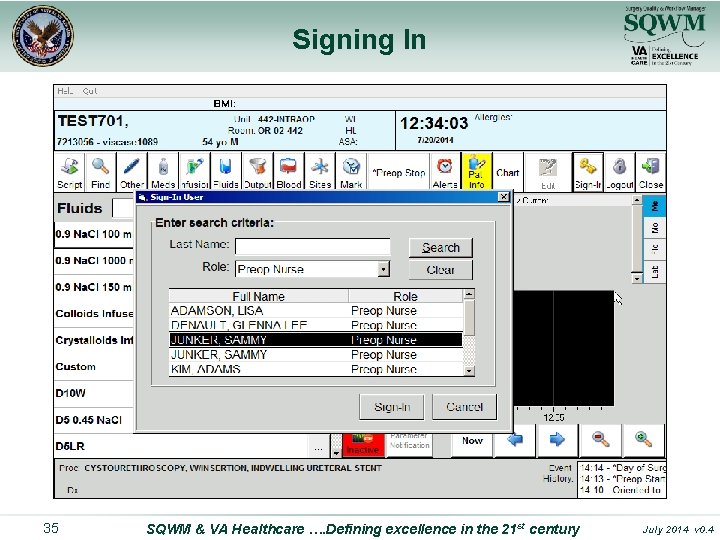Select the Mo side tab
This screenshot has height=540, width=720.
pyautogui.click(x=654, y=228)
